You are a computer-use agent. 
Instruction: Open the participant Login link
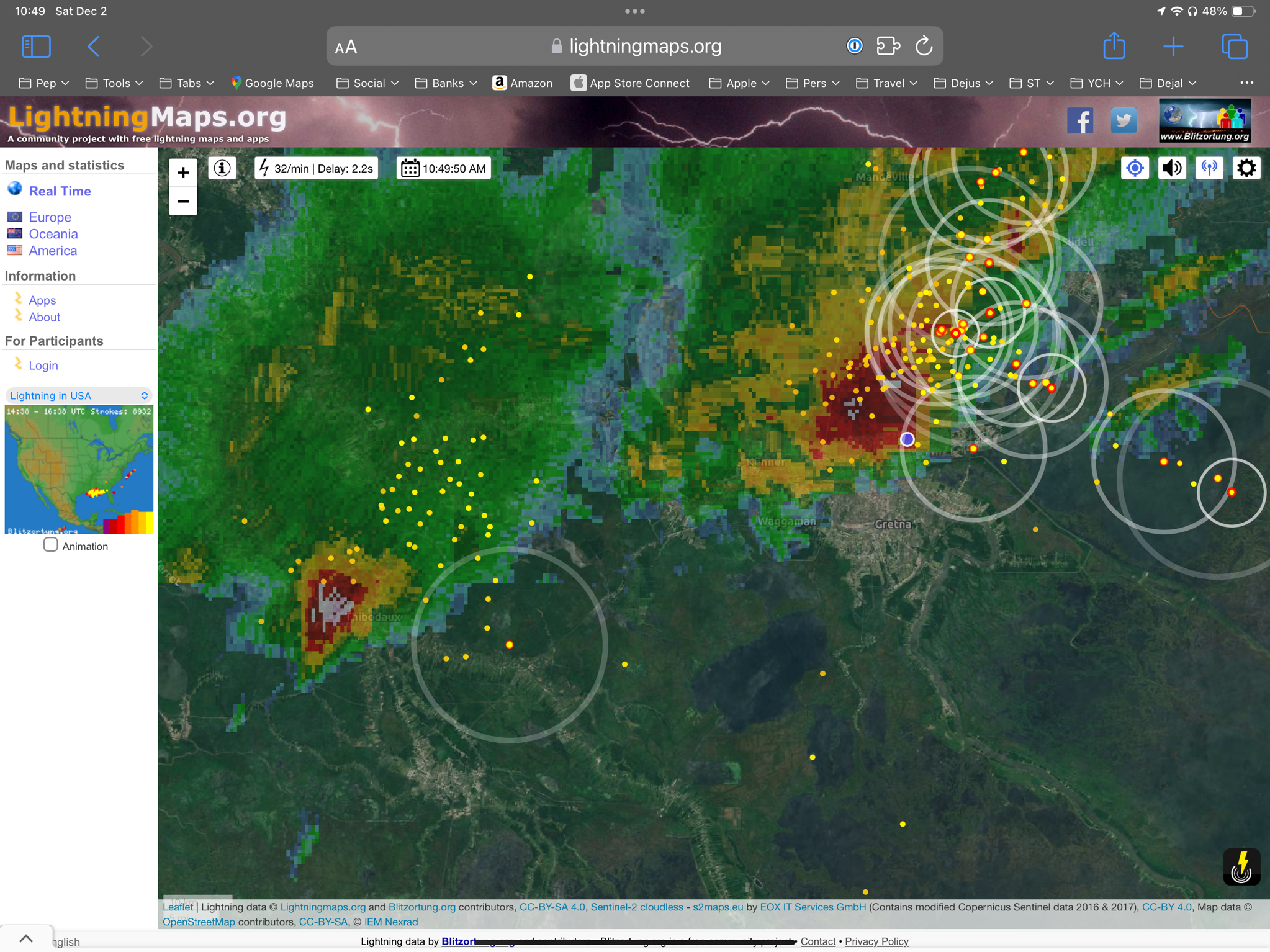[x=43, y=366]
